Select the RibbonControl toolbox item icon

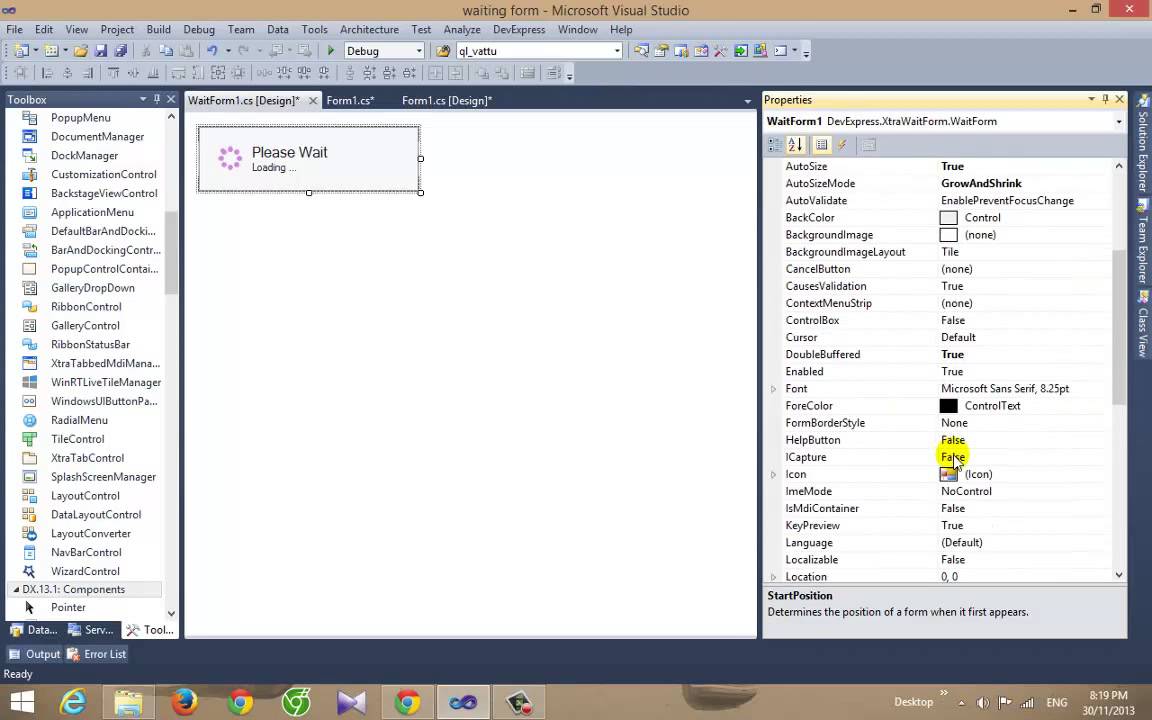(x=29, y=306)
